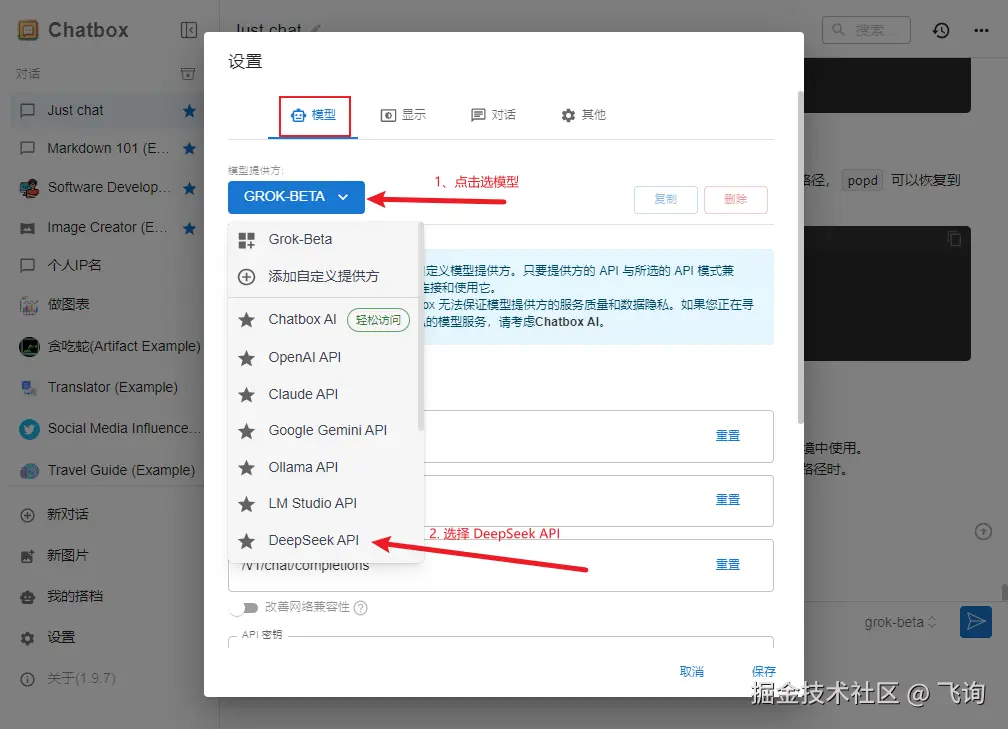Viewport: 1008px width, 729px height.
Task: Click the star next to Image Creator
Action: pos(189,228)
